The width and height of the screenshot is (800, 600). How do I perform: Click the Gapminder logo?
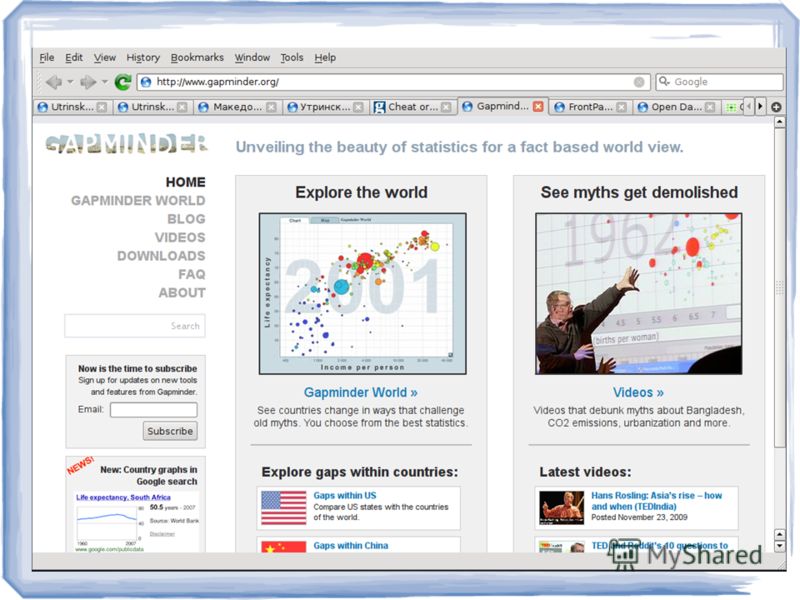pos(126,144)
